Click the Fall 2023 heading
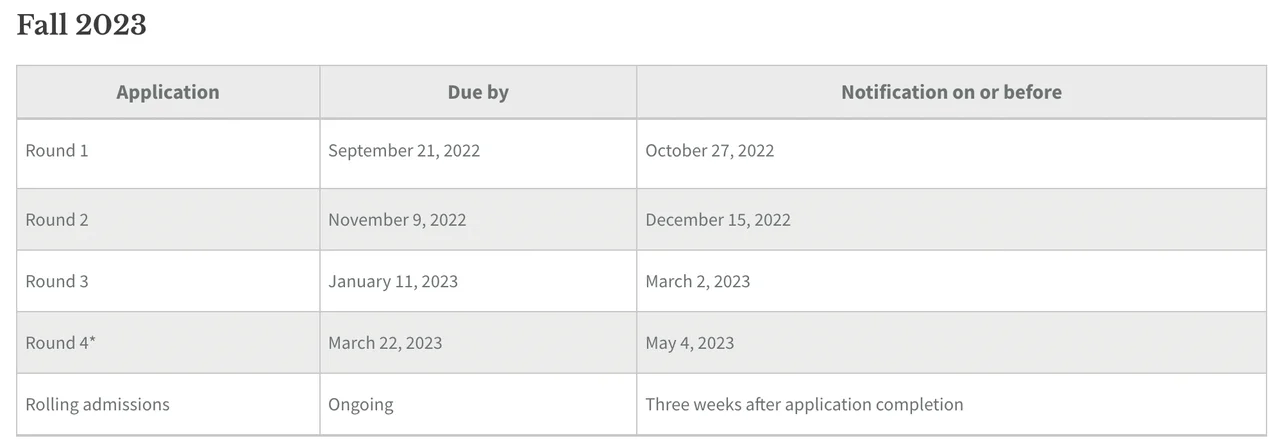This screenshot has width=1280, height=445. 82,25
